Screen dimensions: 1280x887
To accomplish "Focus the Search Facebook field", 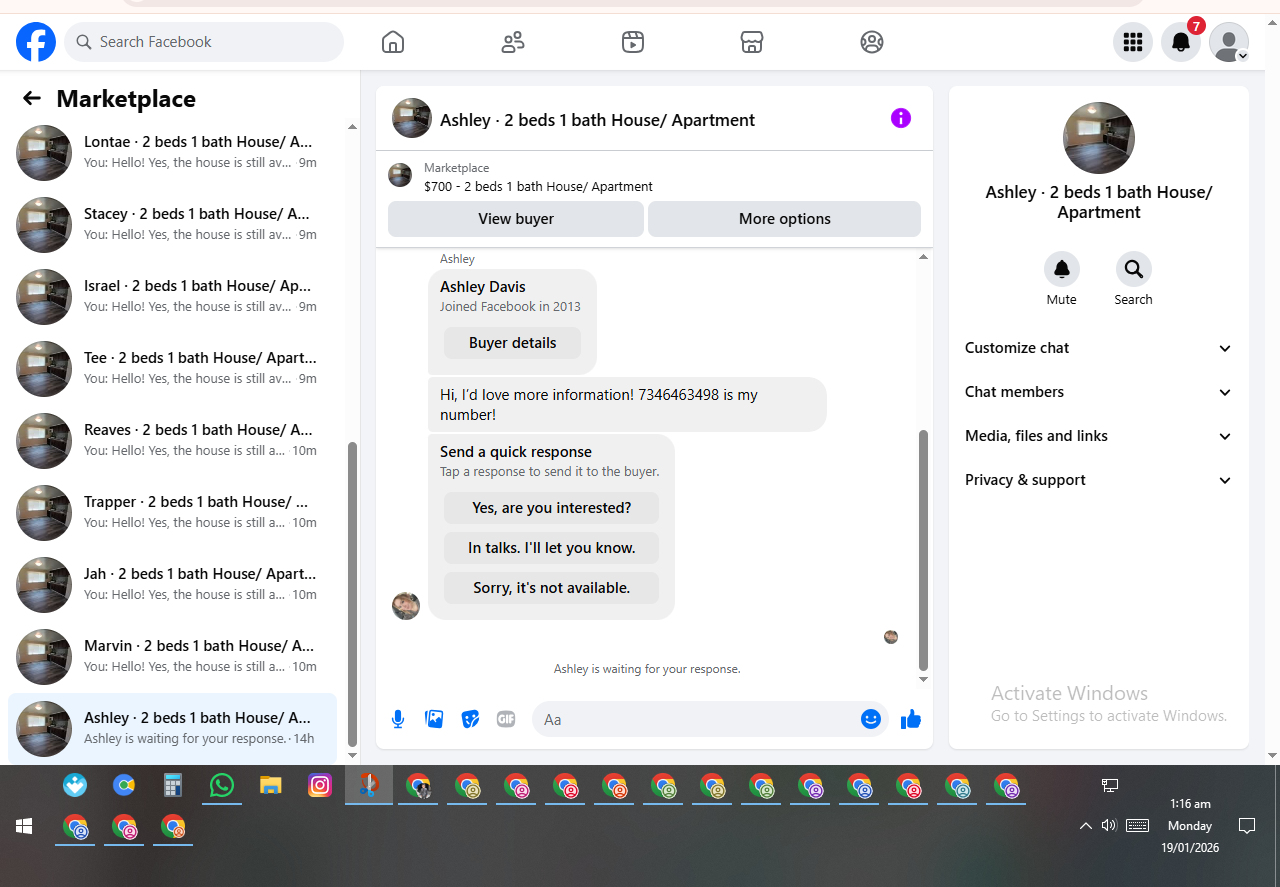I will (x=204, y=42).
